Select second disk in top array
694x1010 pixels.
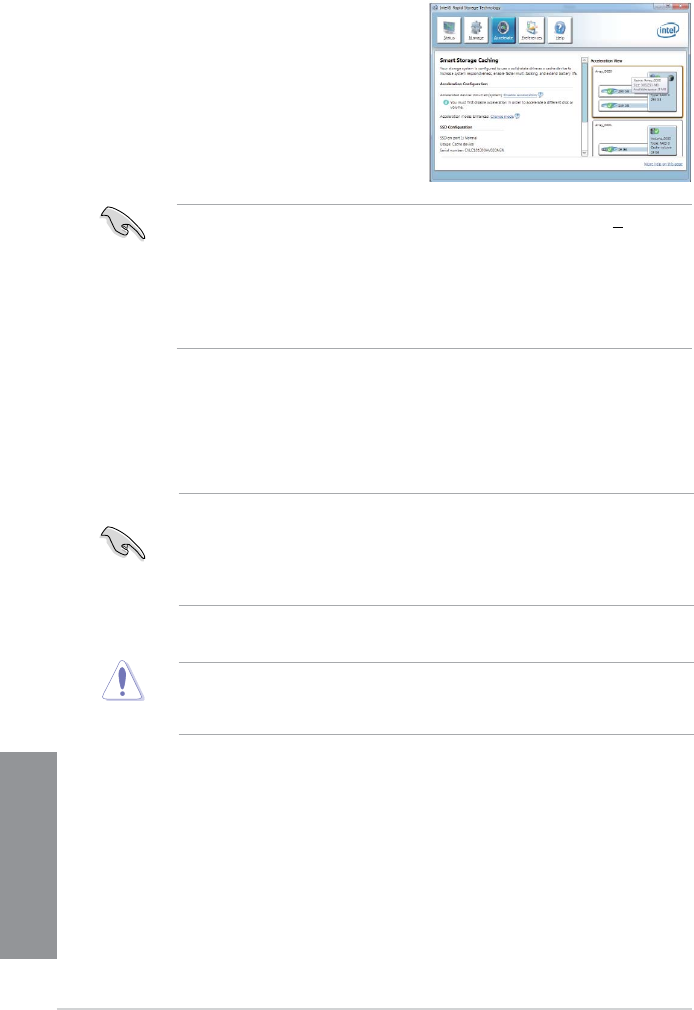pos(622,105)
